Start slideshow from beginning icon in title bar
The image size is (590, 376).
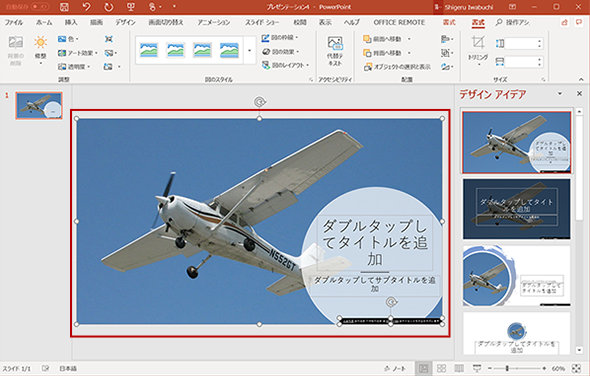(x=131, y=7)
